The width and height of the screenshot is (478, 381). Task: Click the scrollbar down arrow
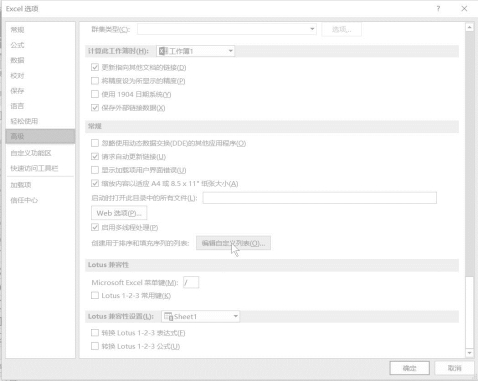click(470, 353)
